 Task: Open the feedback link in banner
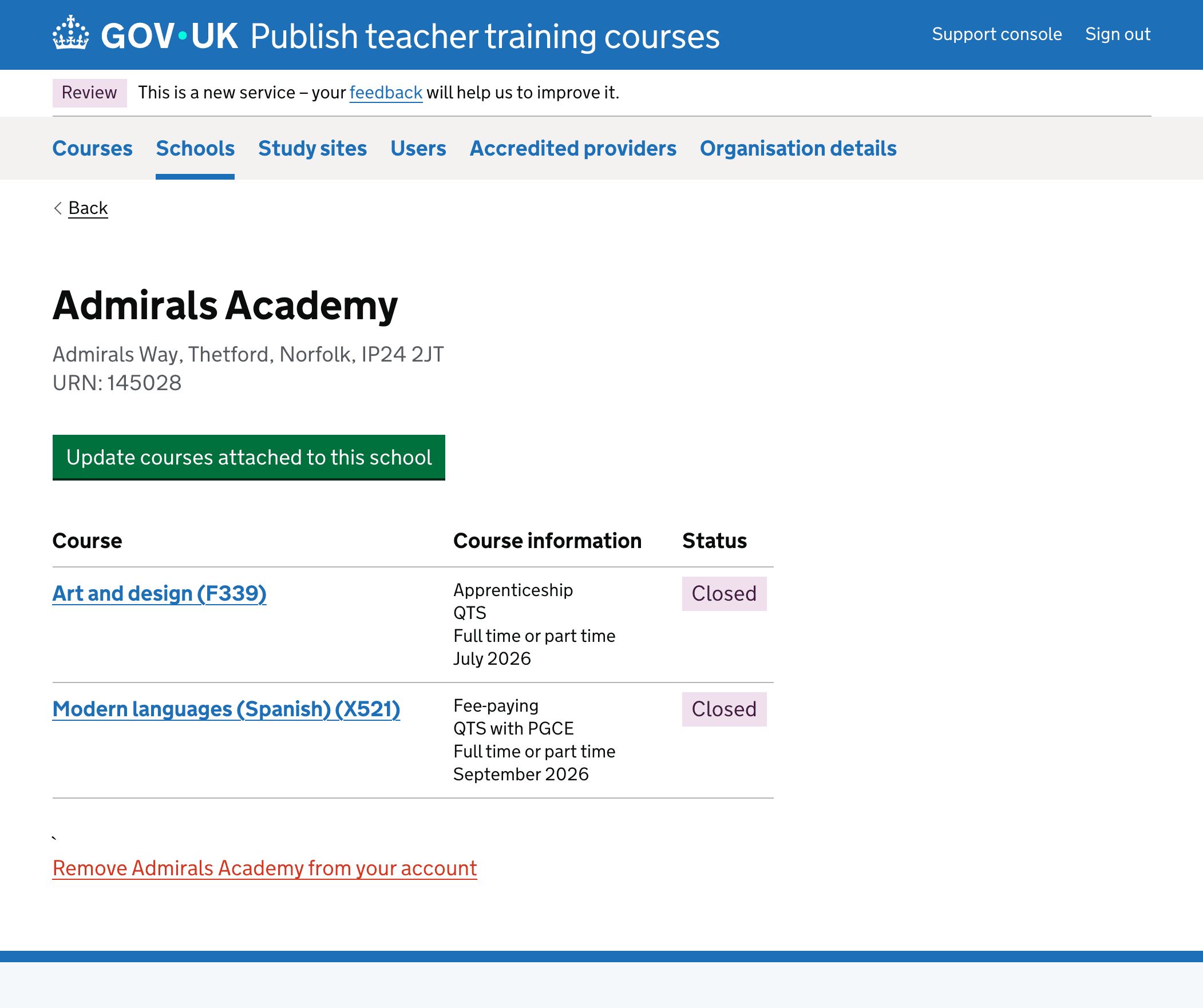pos(386,93)
